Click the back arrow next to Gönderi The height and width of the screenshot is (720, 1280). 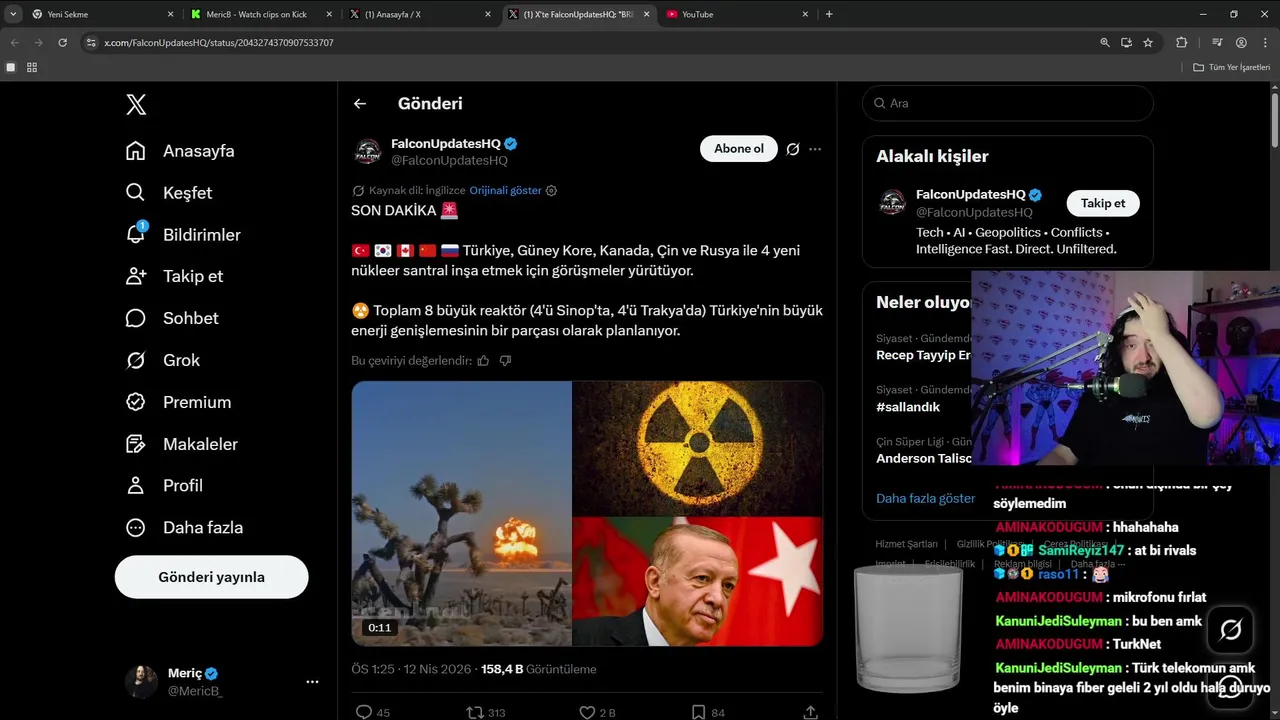point(360,104)
